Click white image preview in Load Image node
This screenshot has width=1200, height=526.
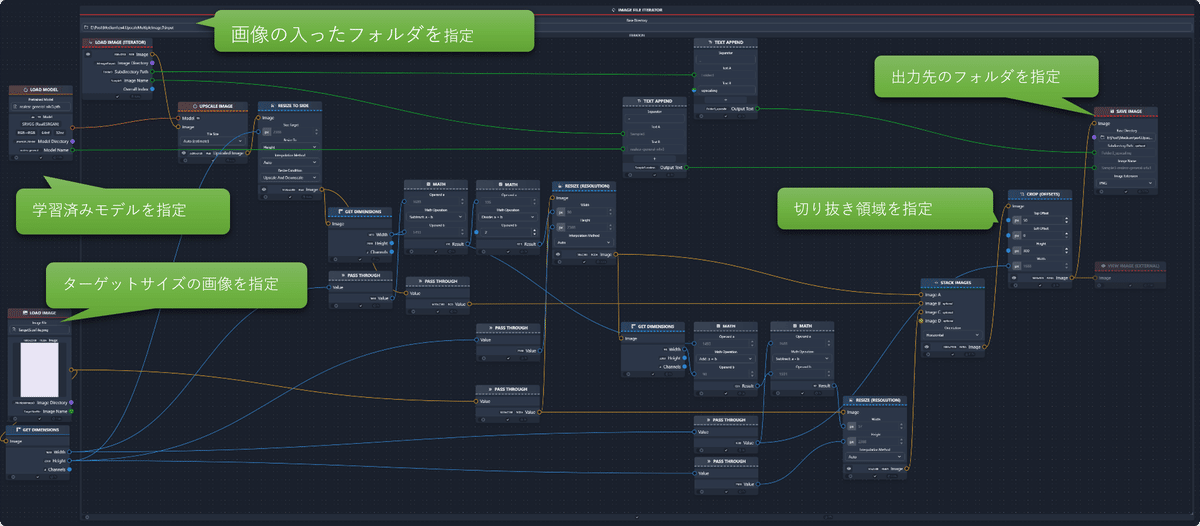point(39,369)
